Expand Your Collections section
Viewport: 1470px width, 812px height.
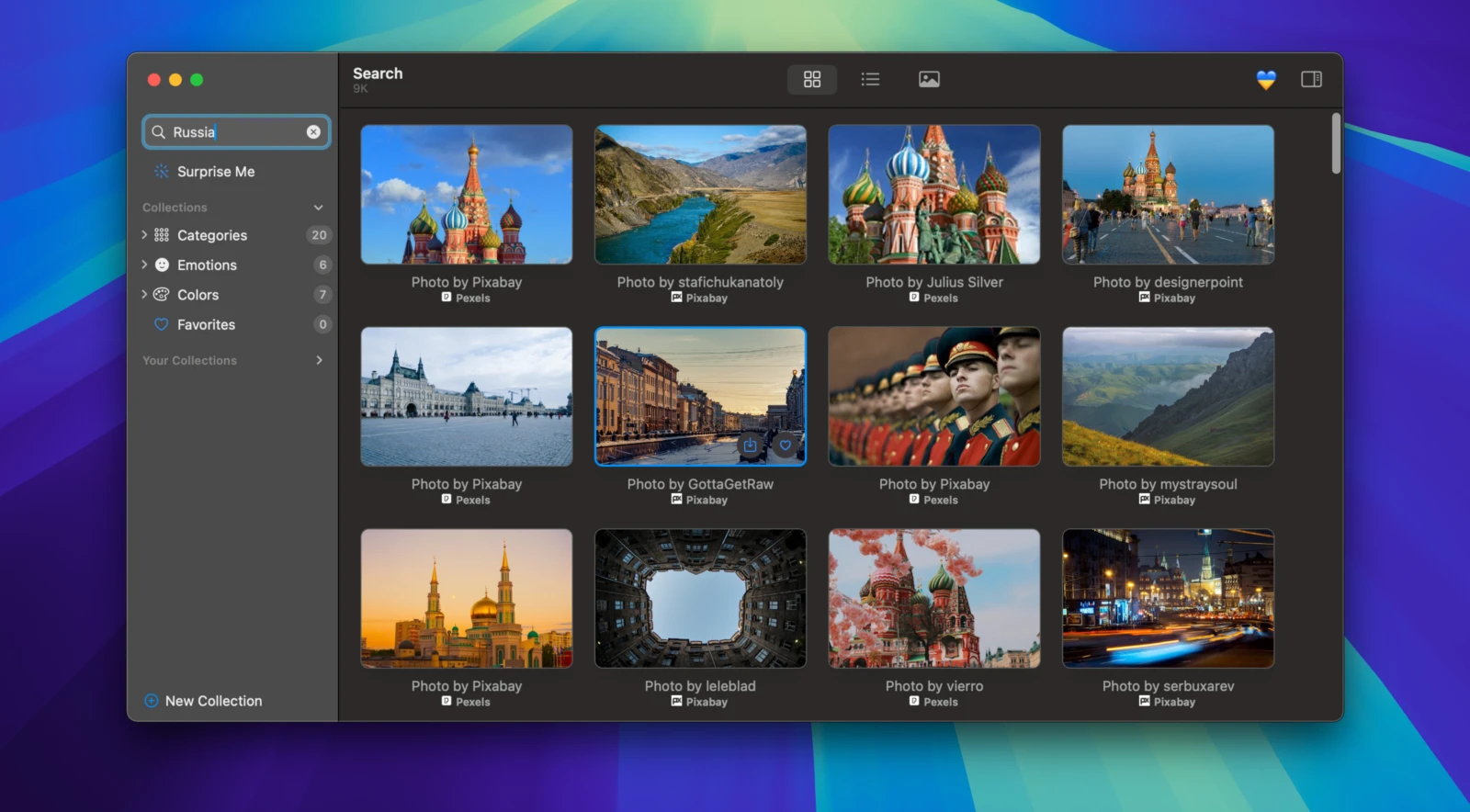(x=319, y=360)
